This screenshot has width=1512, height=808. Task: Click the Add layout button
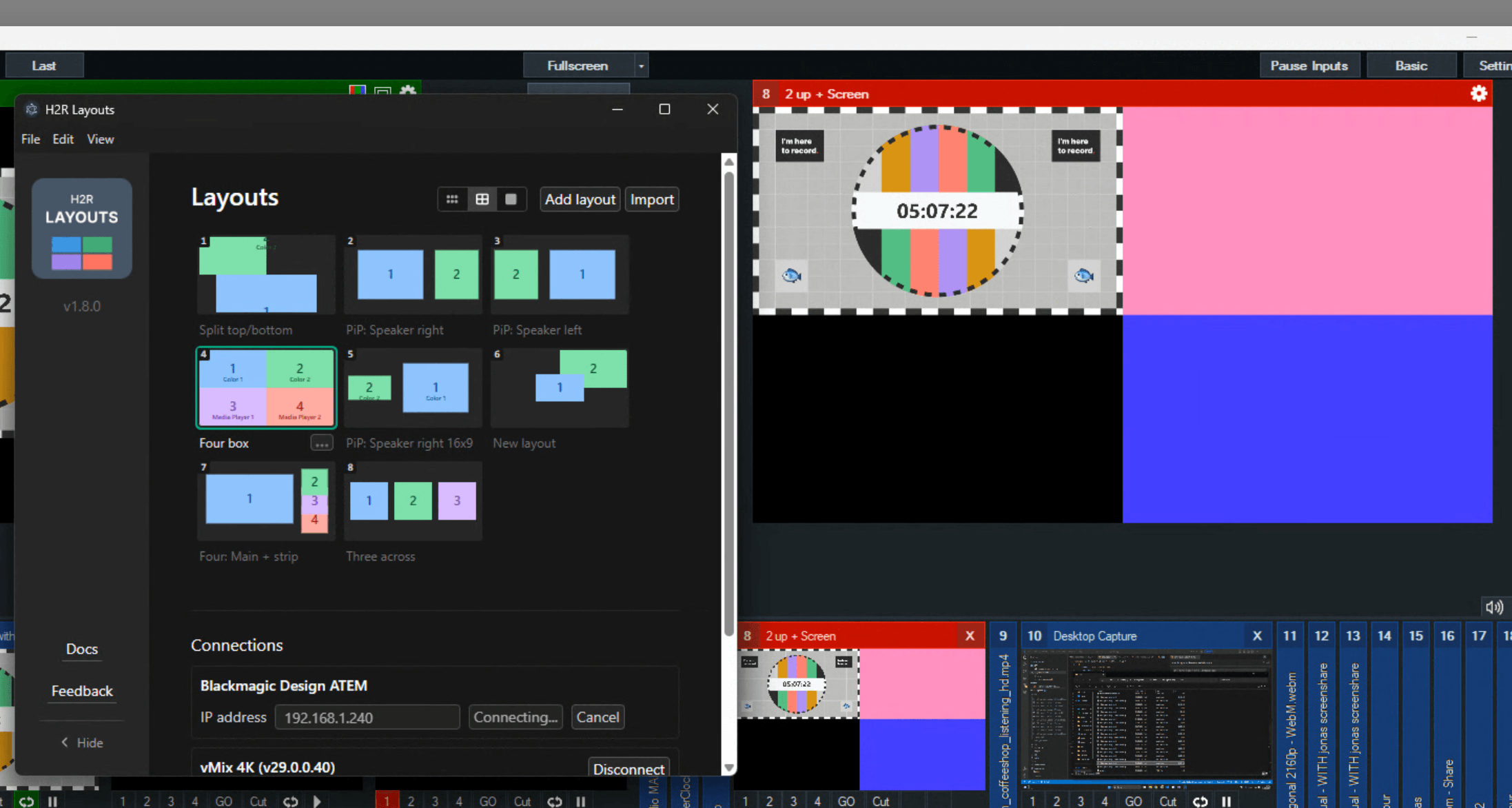point(580,199)
